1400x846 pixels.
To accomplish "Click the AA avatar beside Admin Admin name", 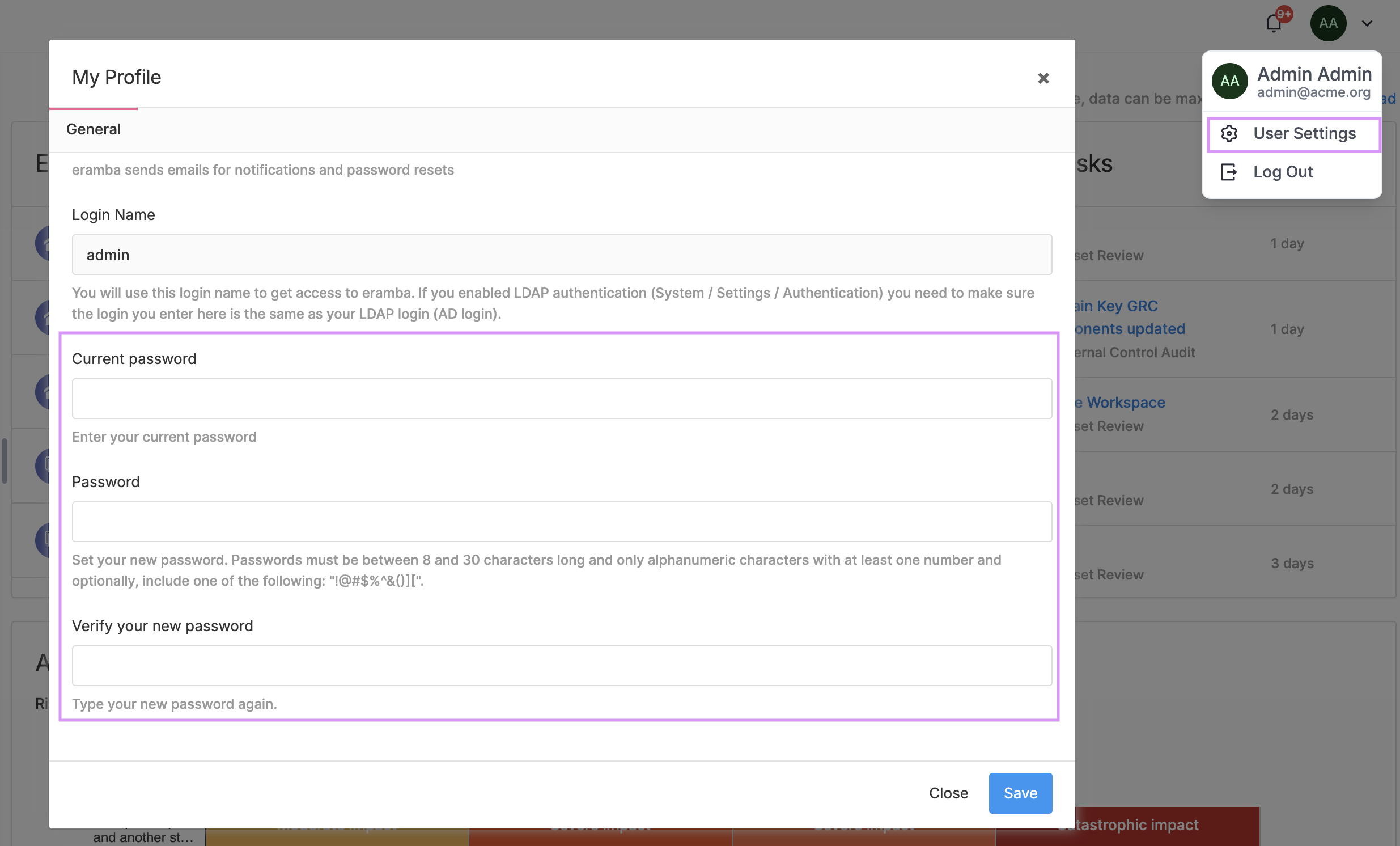I will click(1229, 81).
